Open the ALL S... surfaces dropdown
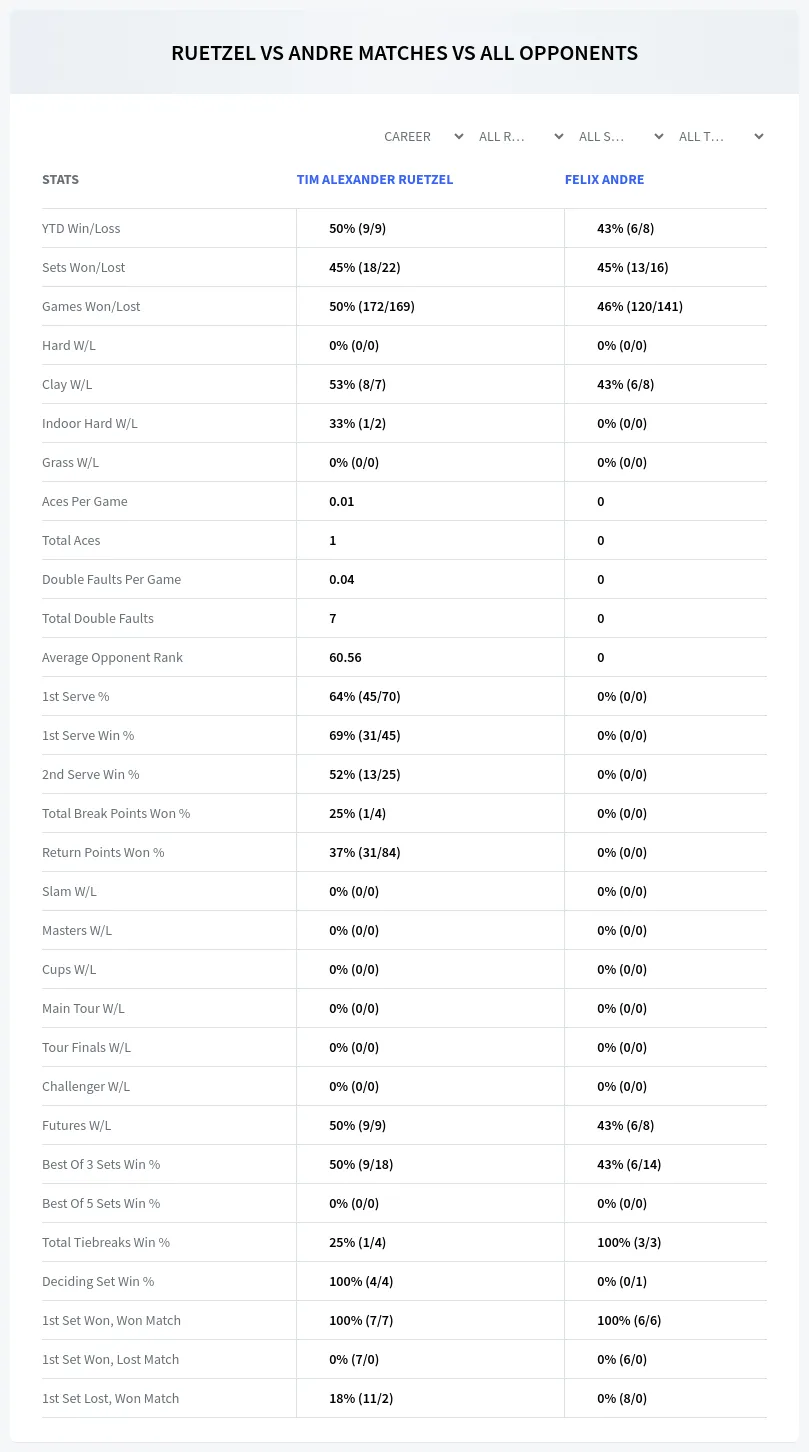Viewport: 809px width, 1452px height. pos(621,136)
